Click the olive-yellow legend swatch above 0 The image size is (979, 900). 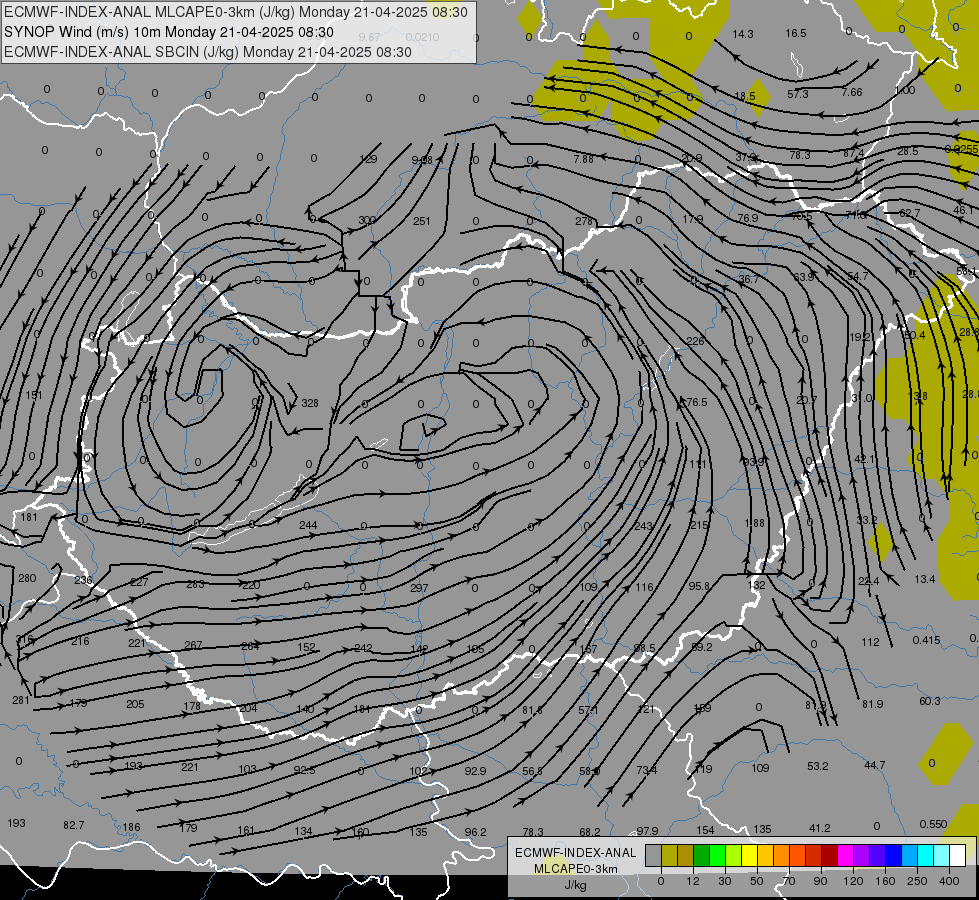coord(669,855)
